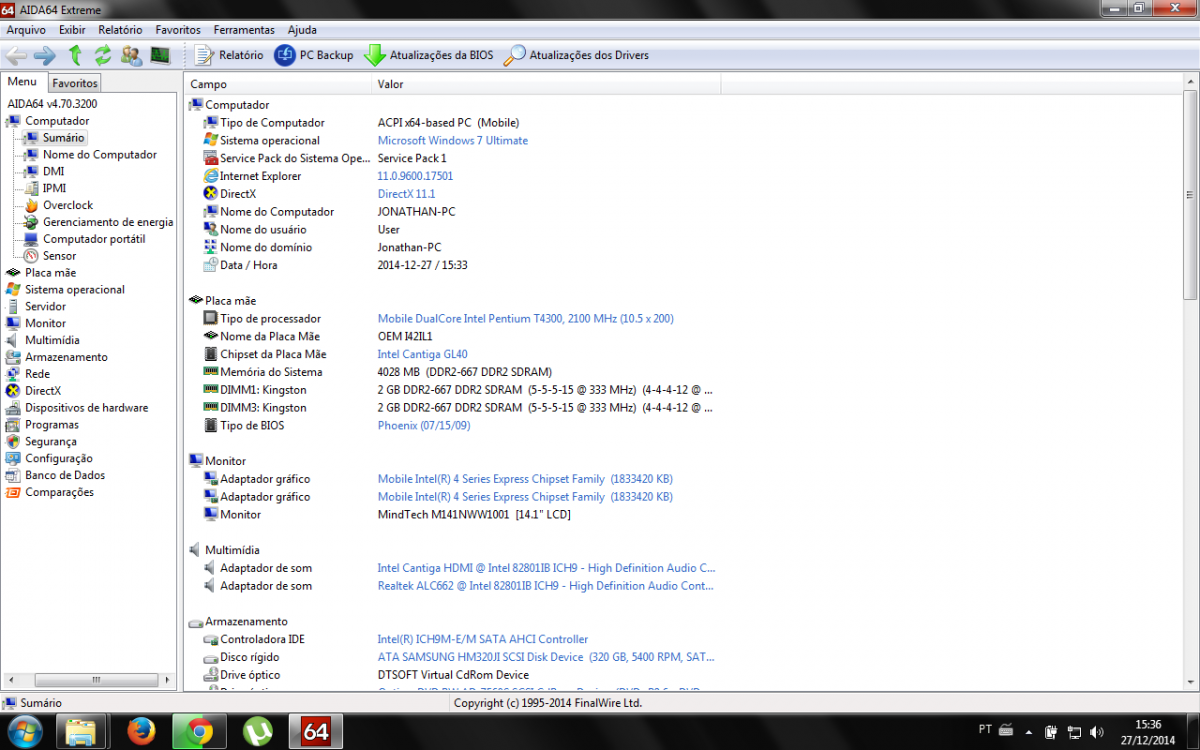Refresh the page with green arrows icon

tap(103, 55)
